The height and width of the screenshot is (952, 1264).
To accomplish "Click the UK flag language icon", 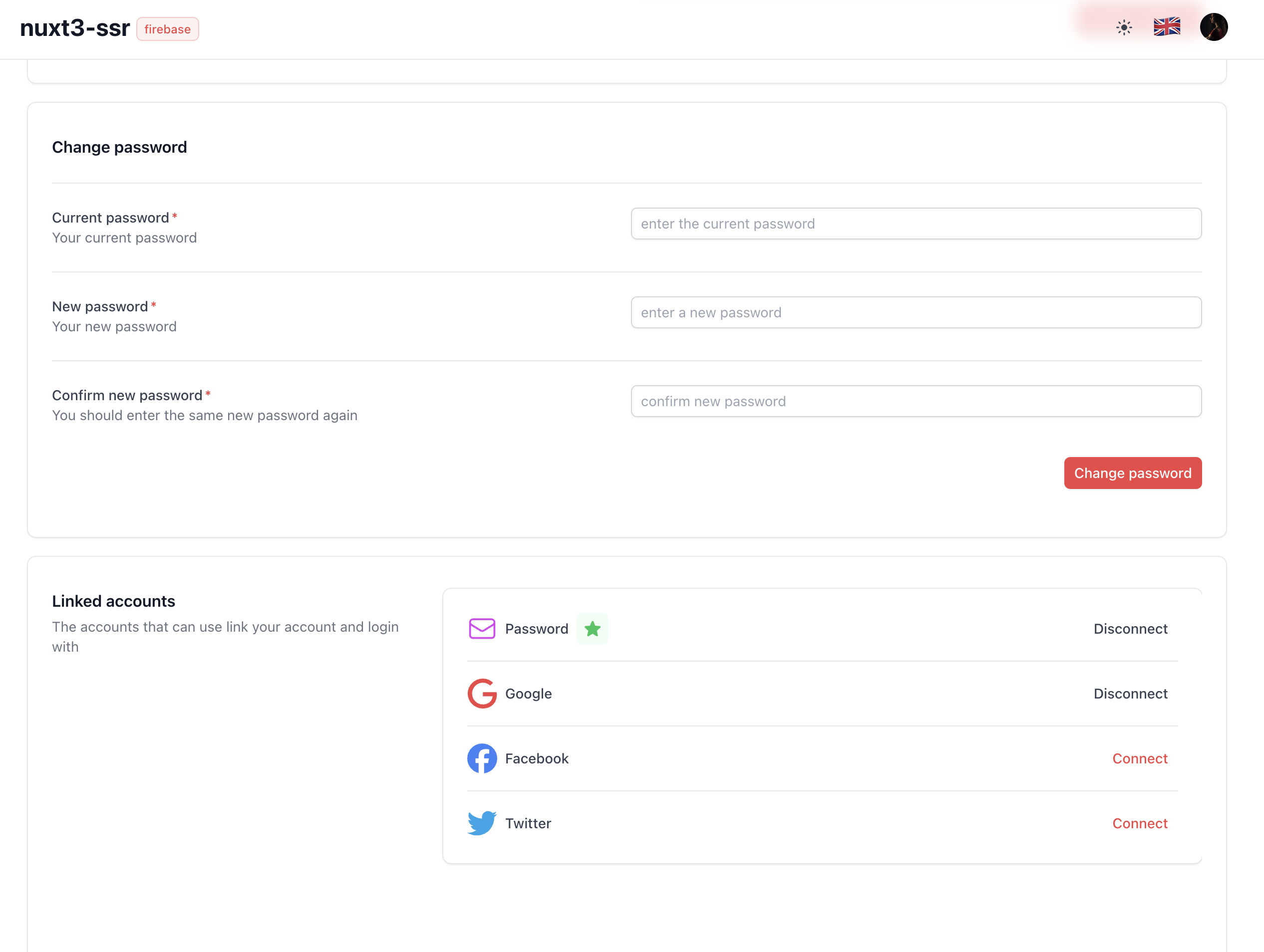I will tap(1167, 27).
